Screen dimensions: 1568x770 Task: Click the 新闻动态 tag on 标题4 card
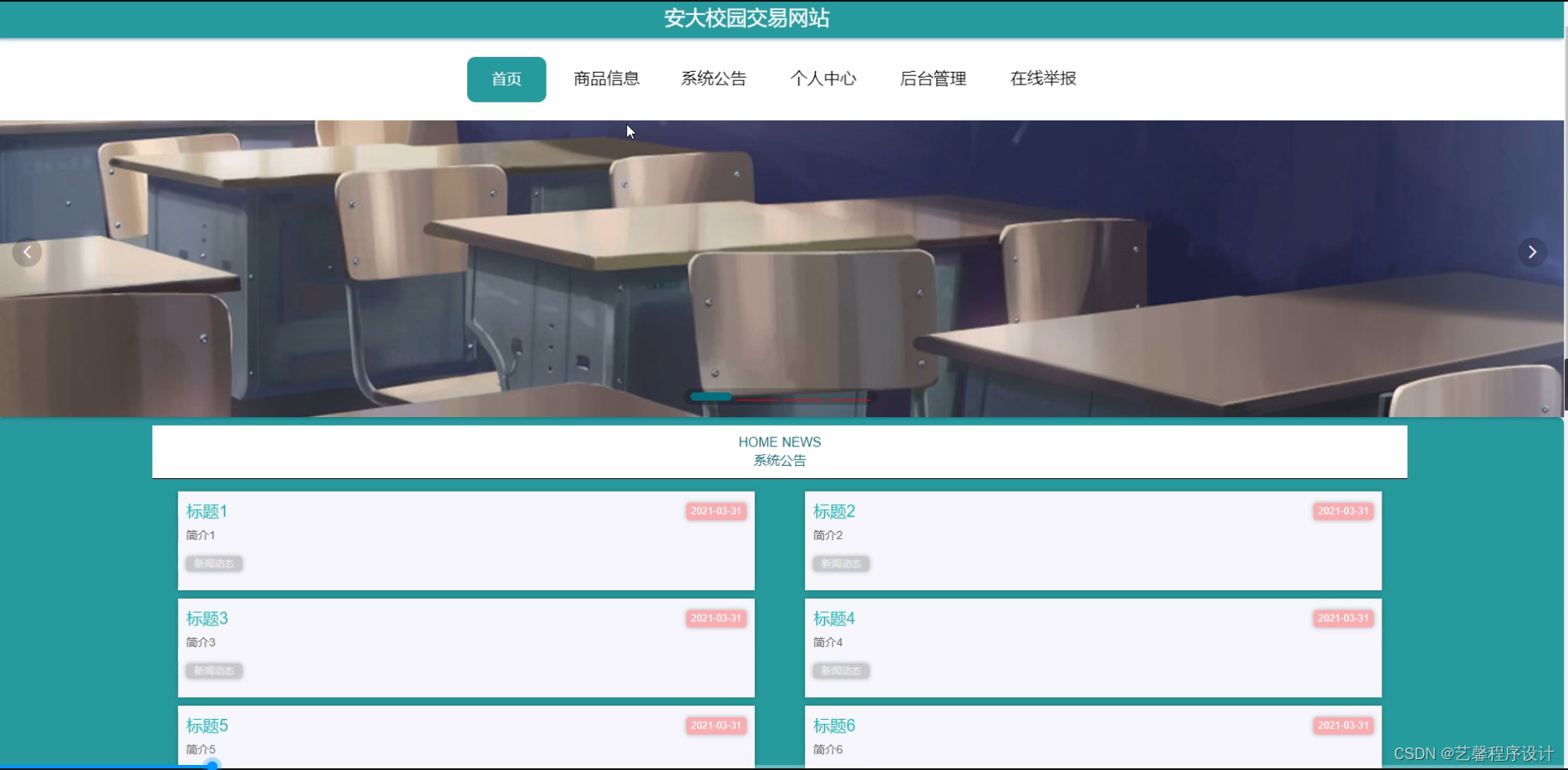pyautogui.click(x=841, y=671)
